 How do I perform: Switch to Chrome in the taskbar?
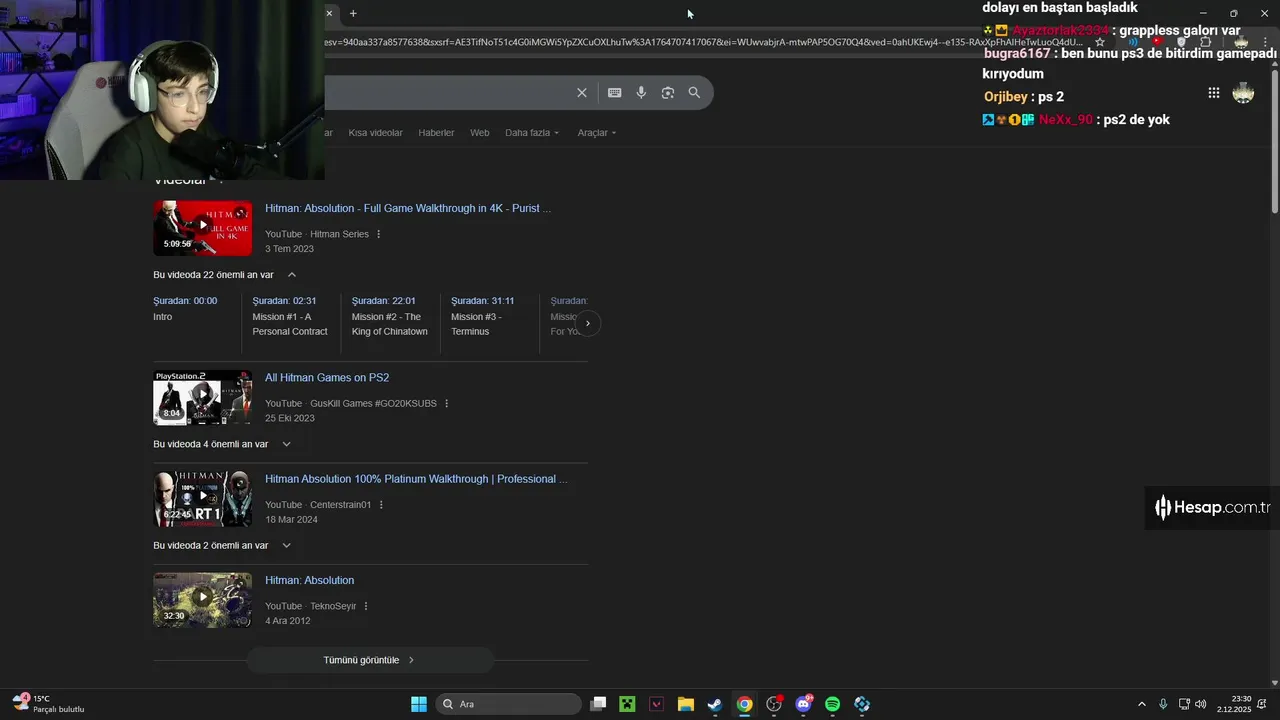coord(744,704)
